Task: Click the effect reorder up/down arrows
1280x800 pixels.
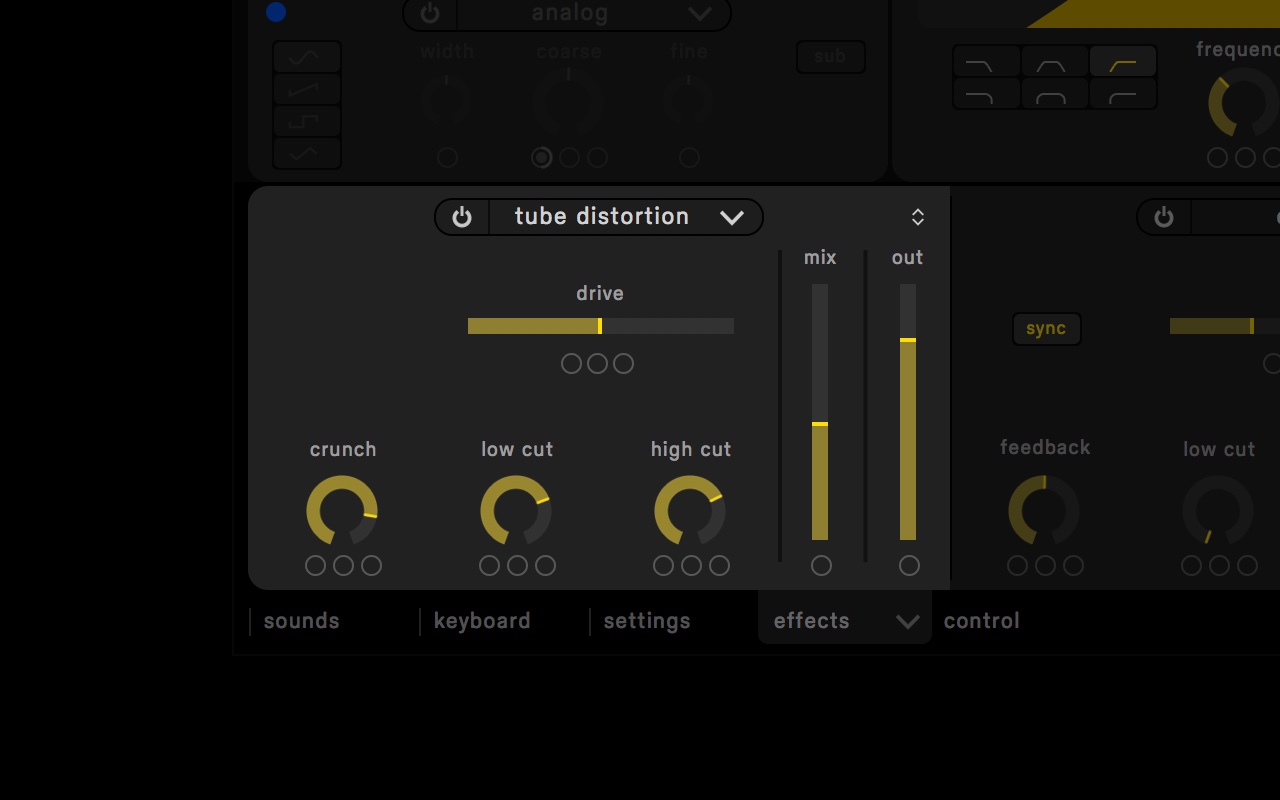Action: (917, 217)
